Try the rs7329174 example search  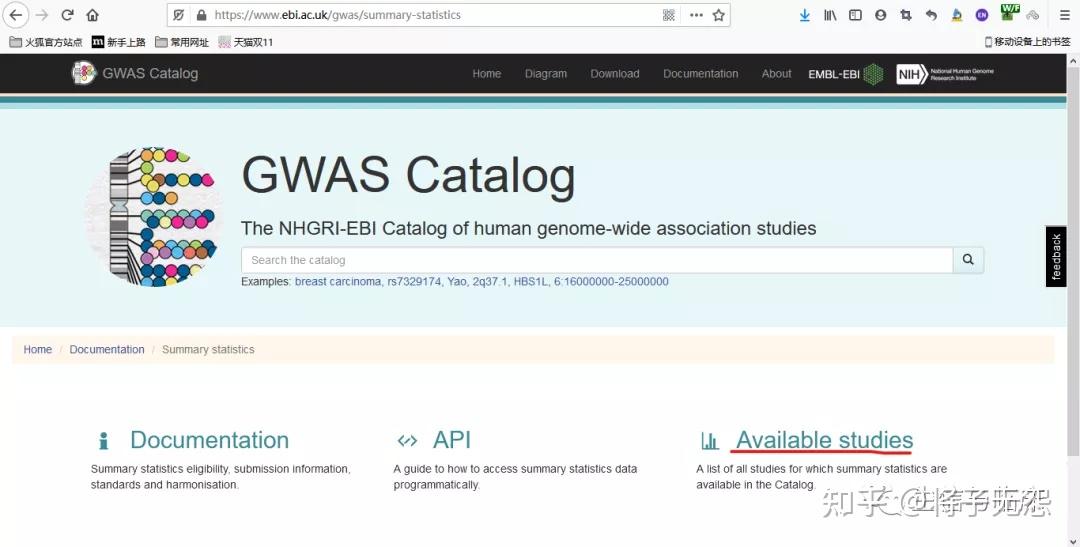[x=414, y=281]
